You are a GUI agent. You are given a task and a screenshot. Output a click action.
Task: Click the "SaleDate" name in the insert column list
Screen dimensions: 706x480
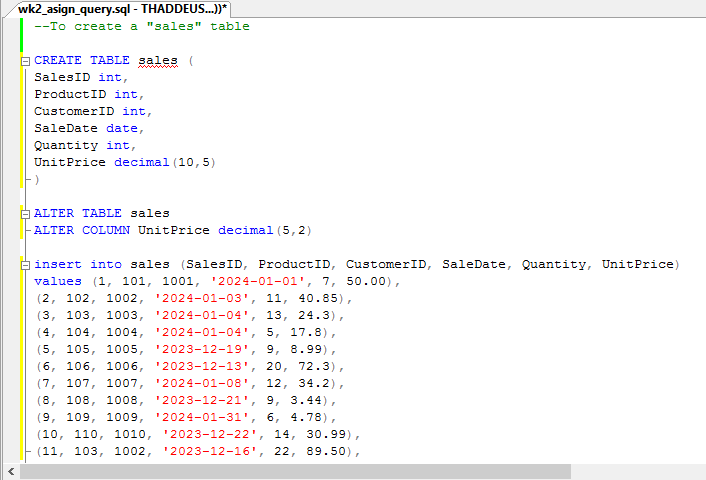[474, 264]
